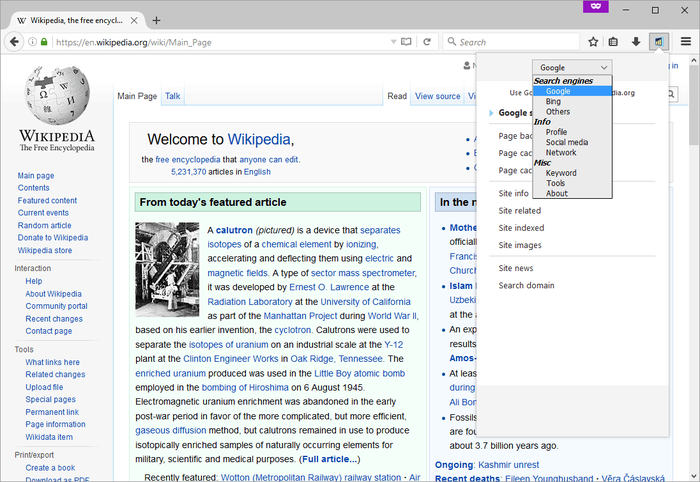
Task: Click Site images in panel
Action: 520,245
